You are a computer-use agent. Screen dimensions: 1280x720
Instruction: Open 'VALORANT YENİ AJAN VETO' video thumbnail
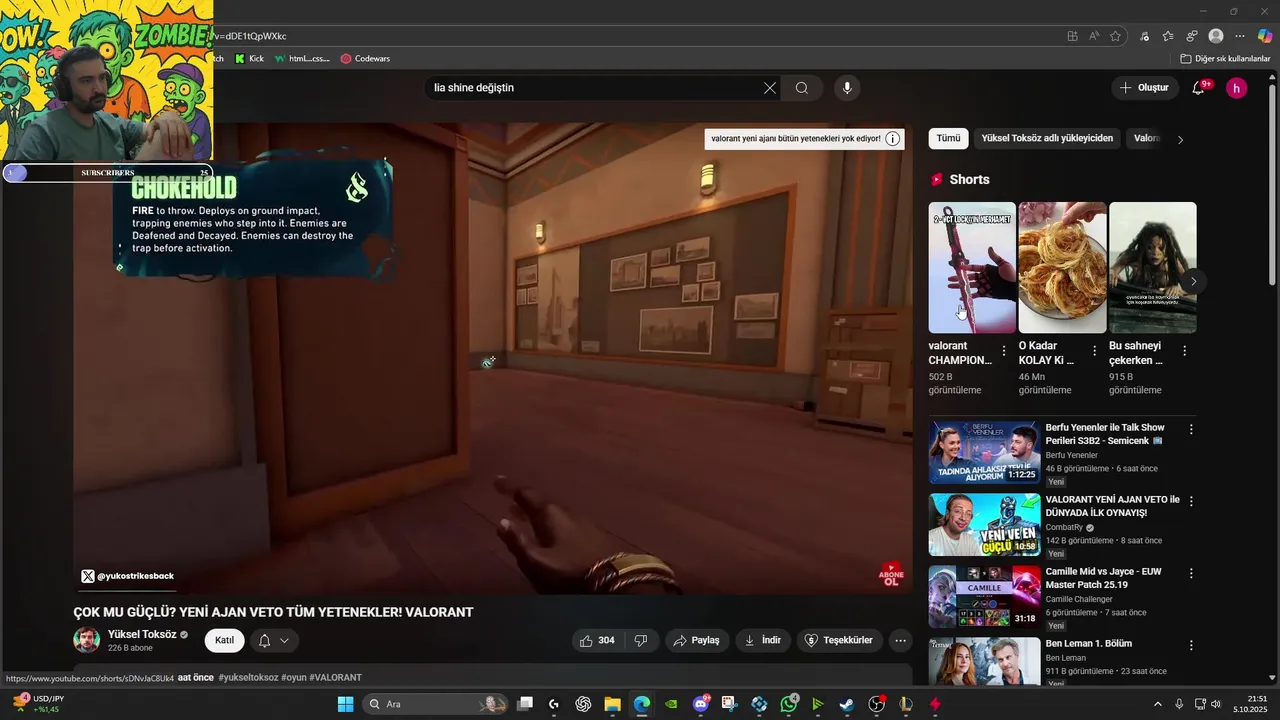[985, 524]
